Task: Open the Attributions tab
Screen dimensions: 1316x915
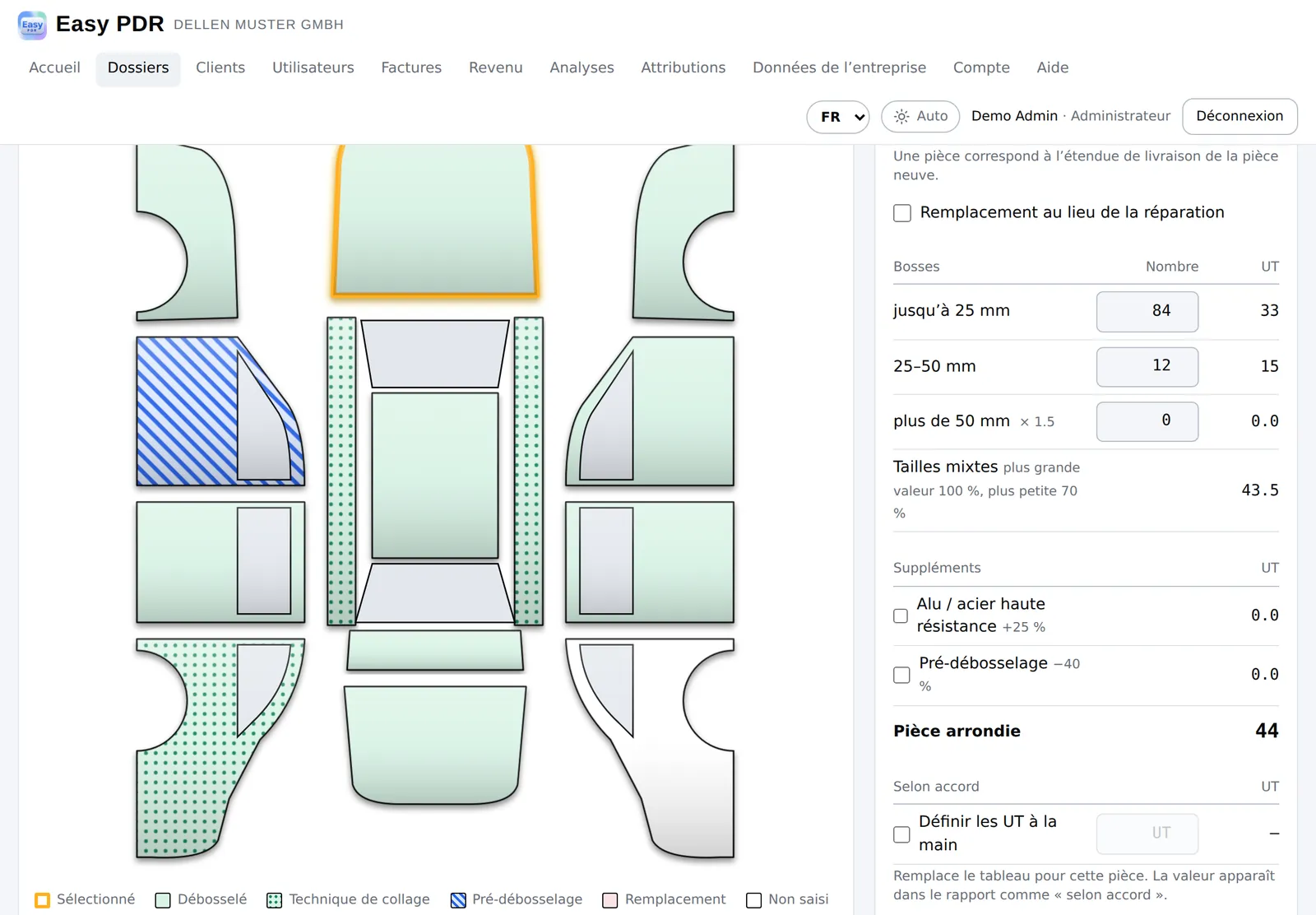Action: point(683,67)
